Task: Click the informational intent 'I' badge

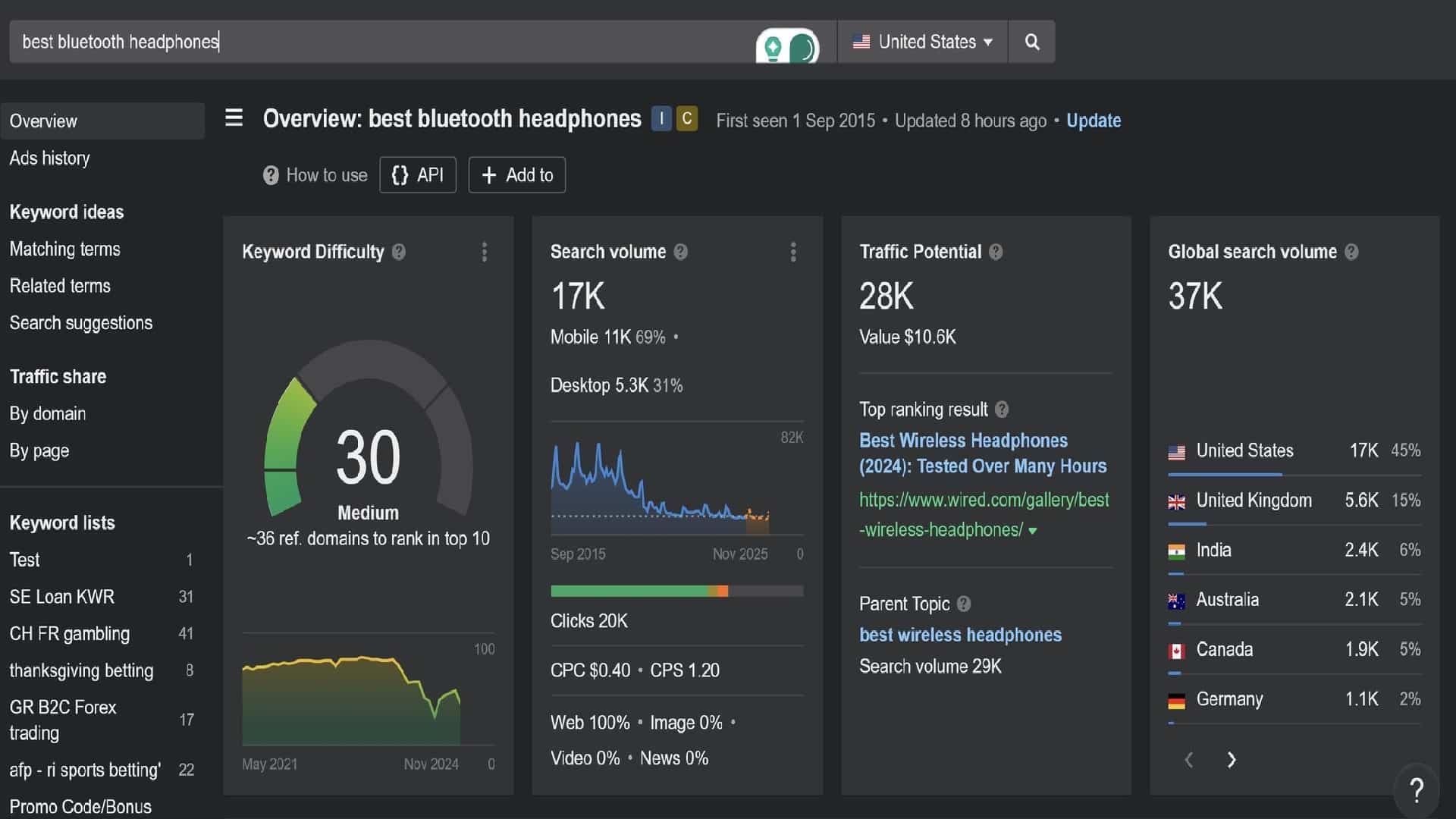Action: click(x=661, y=119)
